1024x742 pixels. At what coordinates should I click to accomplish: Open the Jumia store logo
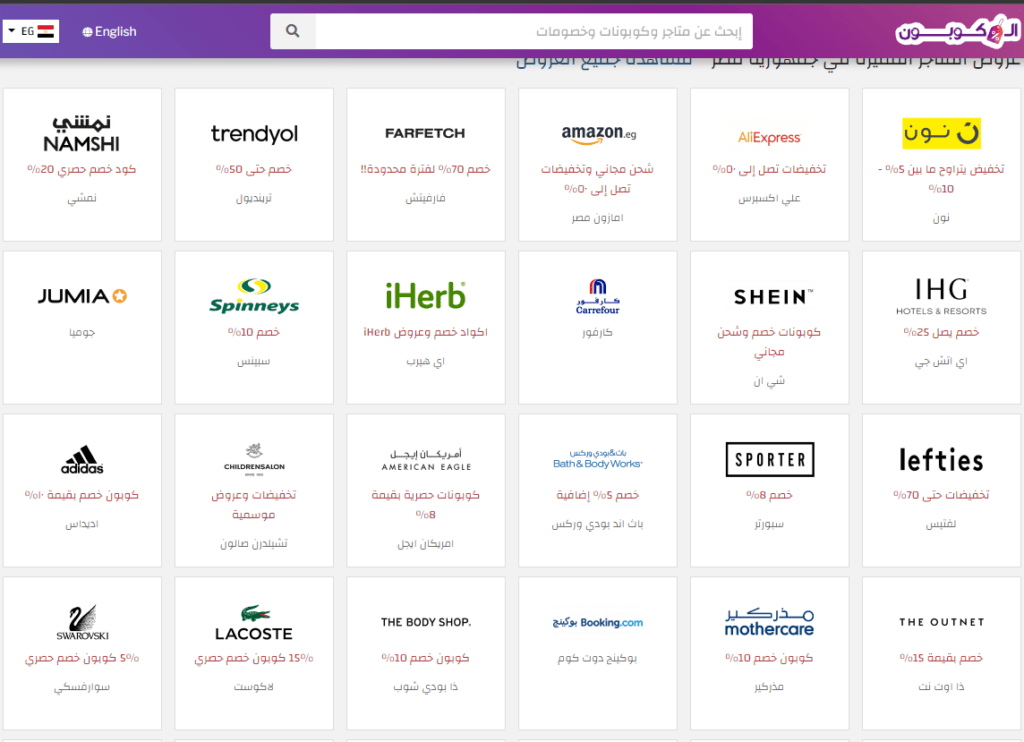coord(82,297)
